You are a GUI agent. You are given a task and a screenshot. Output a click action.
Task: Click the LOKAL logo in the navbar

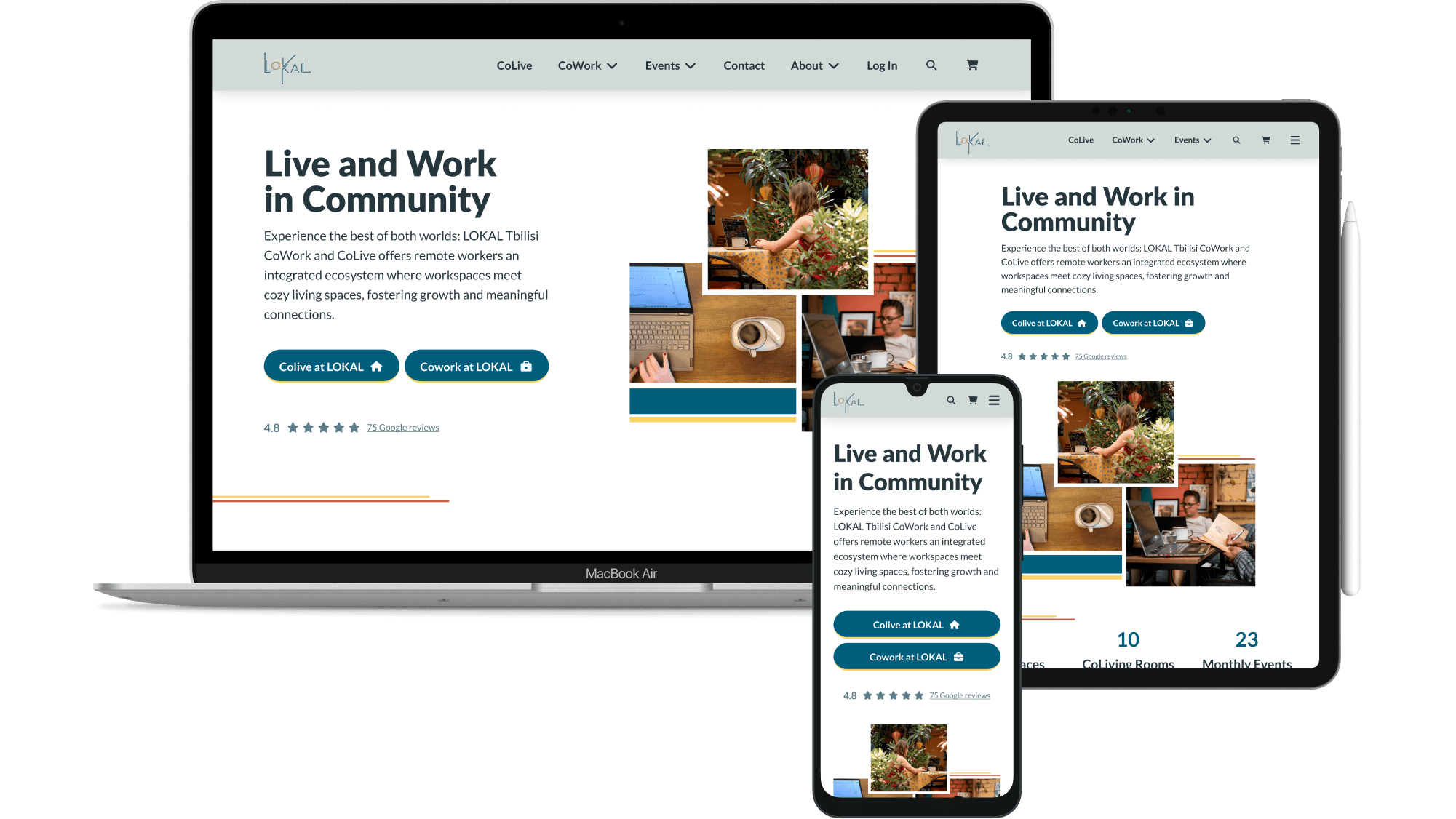click(287, 65)
